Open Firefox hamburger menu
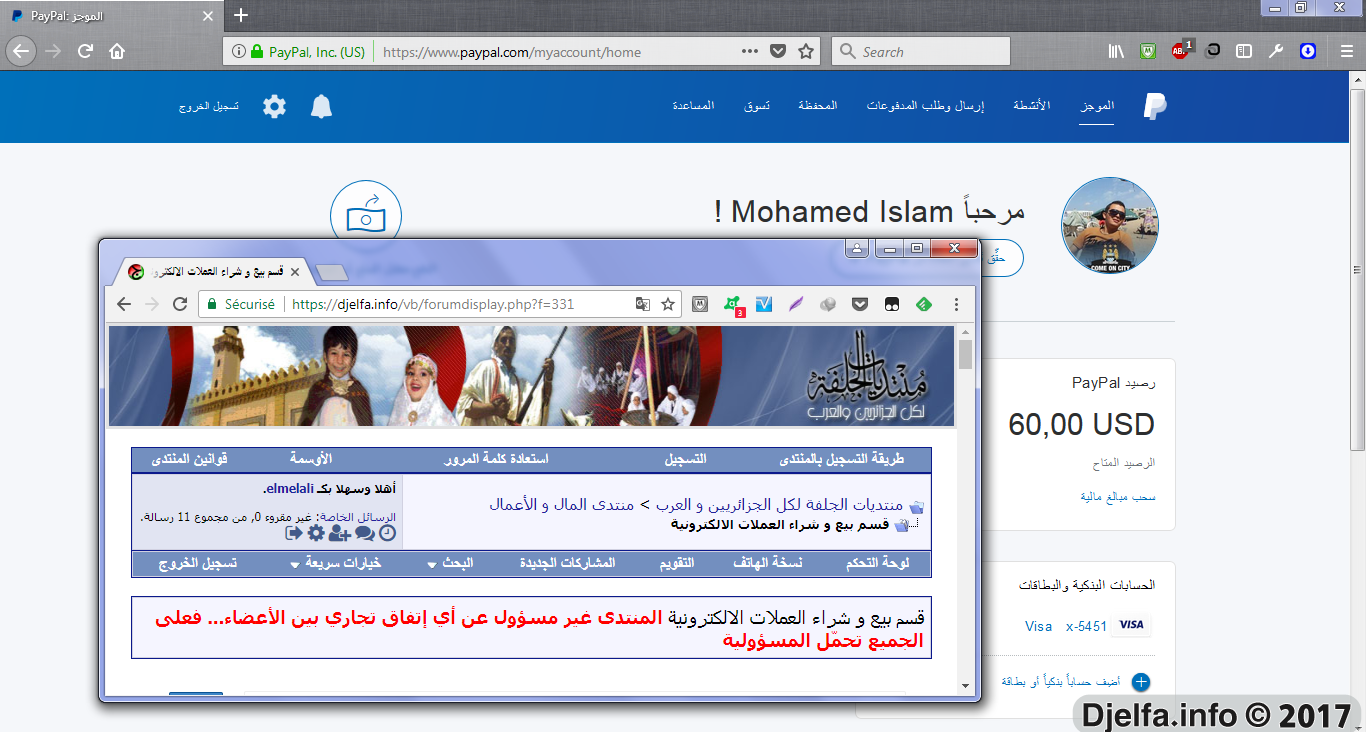 [1346, 52]
